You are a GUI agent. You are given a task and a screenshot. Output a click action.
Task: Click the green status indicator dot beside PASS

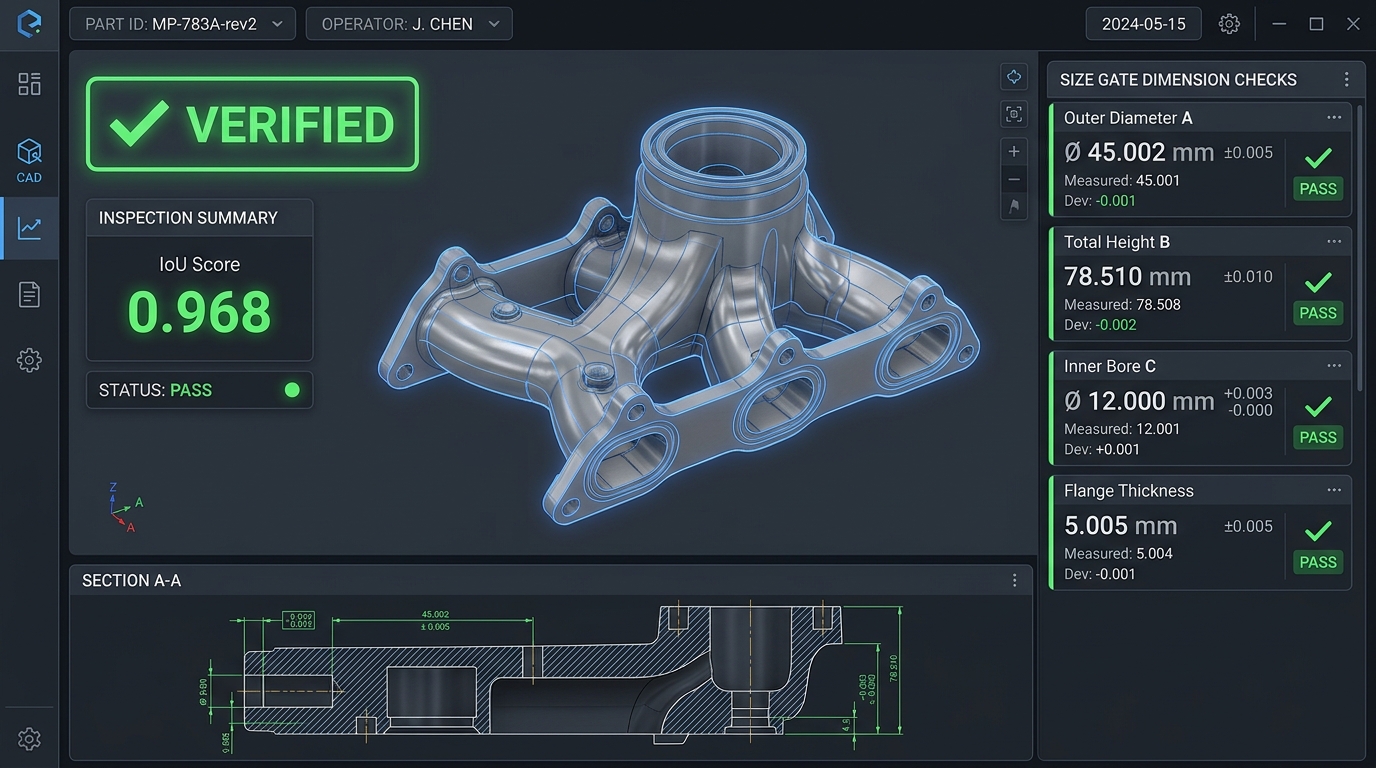292,390
